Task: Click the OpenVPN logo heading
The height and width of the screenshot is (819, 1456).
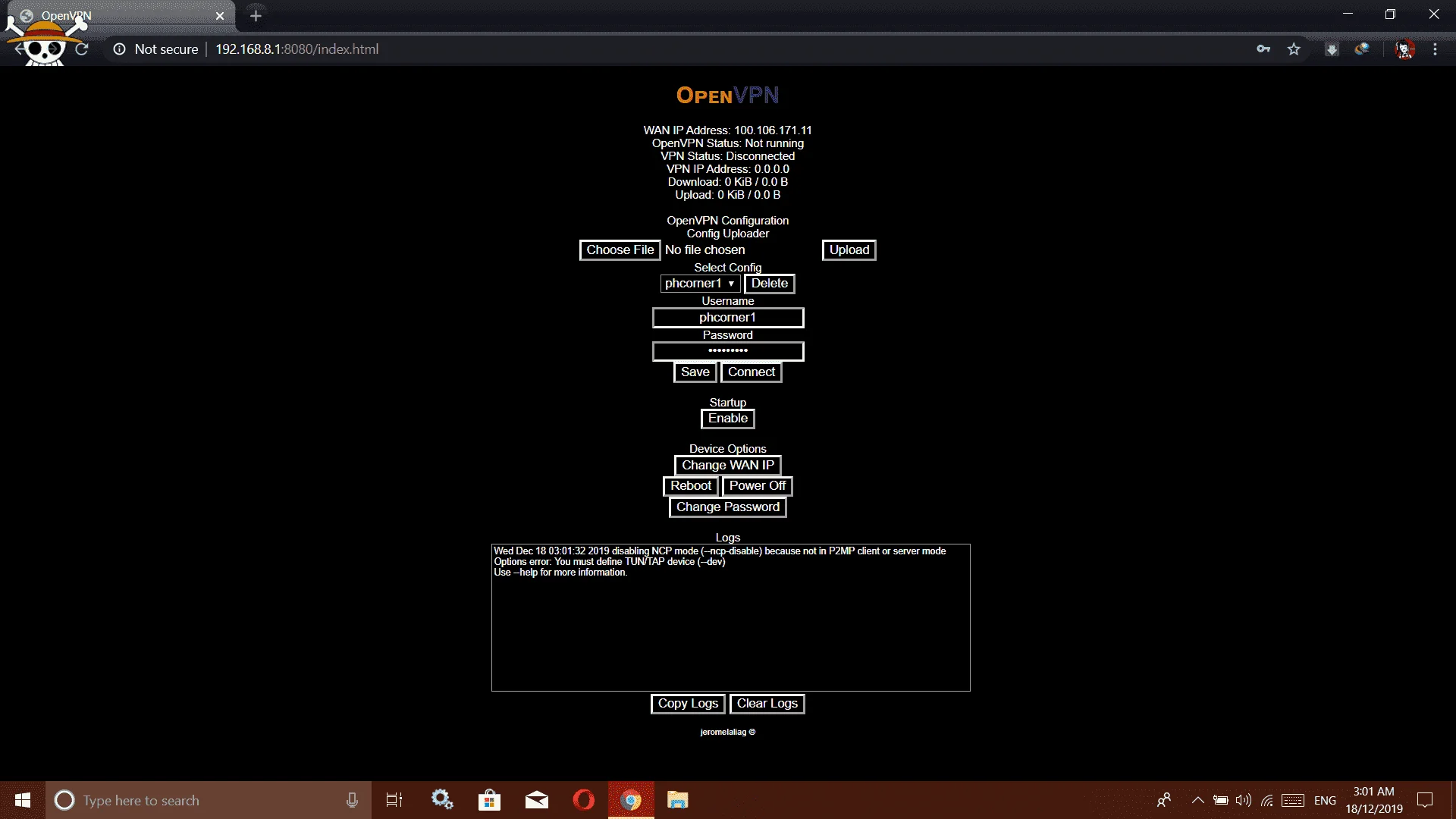Action: pos(727,96)
